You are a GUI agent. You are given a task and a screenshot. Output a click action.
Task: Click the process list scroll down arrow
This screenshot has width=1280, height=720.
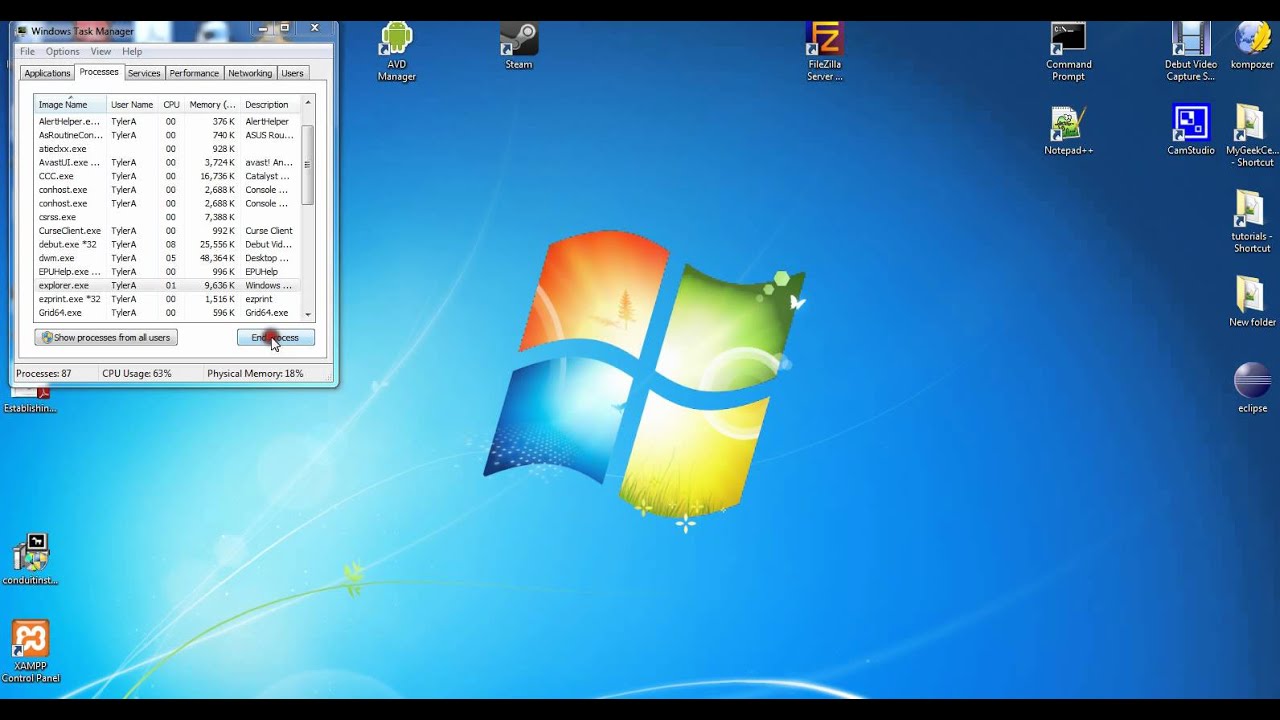point(308,314)
